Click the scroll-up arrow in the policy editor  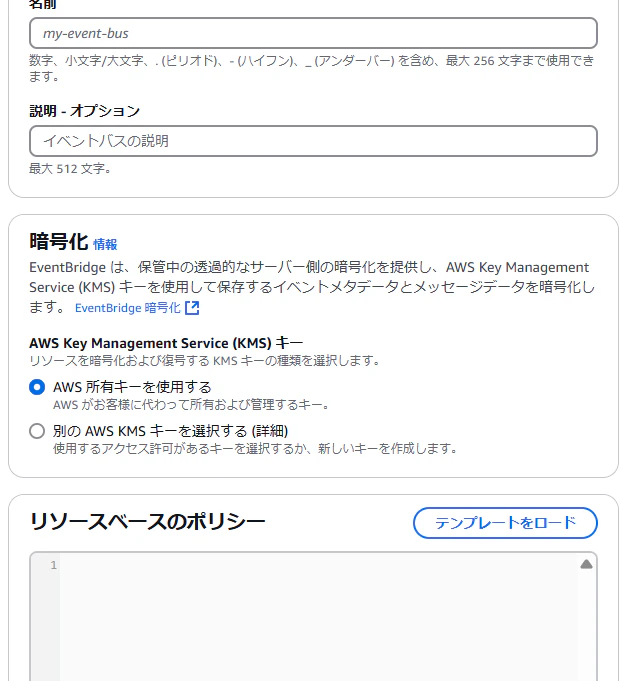[586, 564]
